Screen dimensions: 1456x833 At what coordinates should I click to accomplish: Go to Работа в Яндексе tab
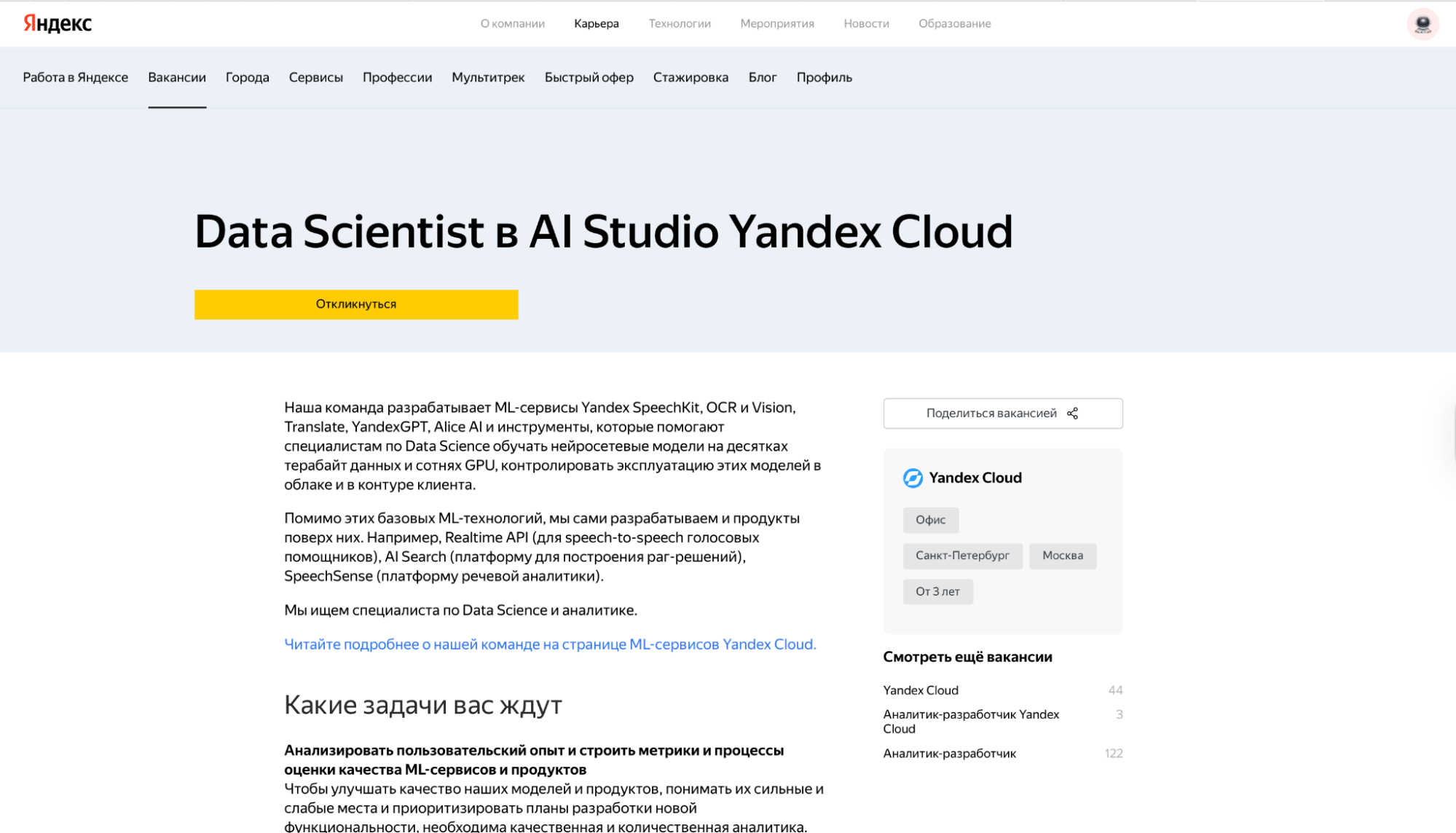click(76, 77)
